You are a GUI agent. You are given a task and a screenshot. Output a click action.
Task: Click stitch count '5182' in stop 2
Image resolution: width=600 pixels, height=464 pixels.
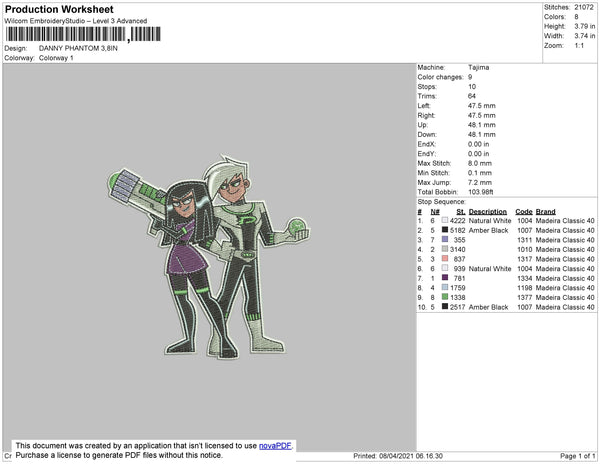pyautogui.click(x=458, y=230)
